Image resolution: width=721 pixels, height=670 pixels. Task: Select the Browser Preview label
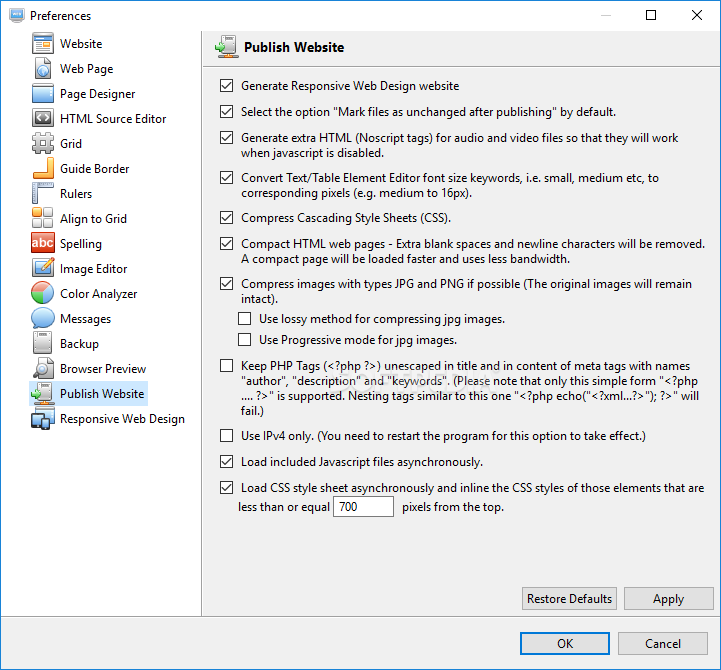[x=103, y=369]
